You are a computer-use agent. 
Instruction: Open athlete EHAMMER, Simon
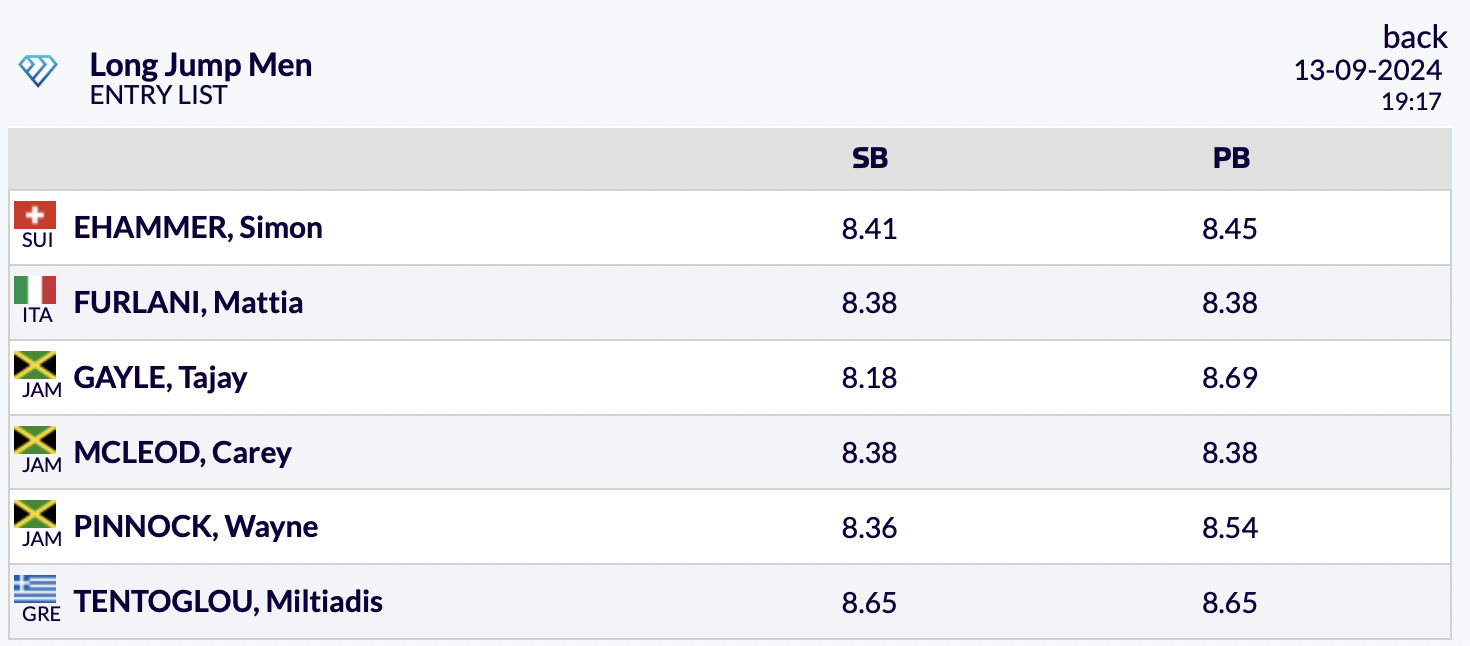coord(198,228)
